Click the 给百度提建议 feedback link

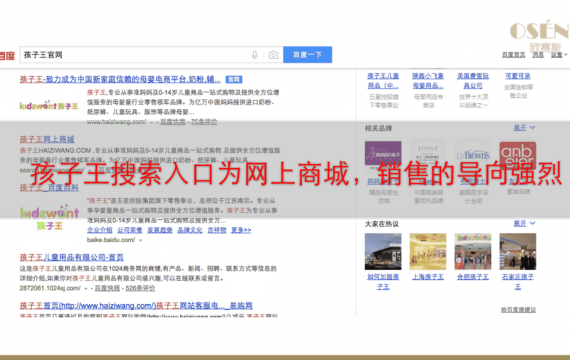coord(518,310)
